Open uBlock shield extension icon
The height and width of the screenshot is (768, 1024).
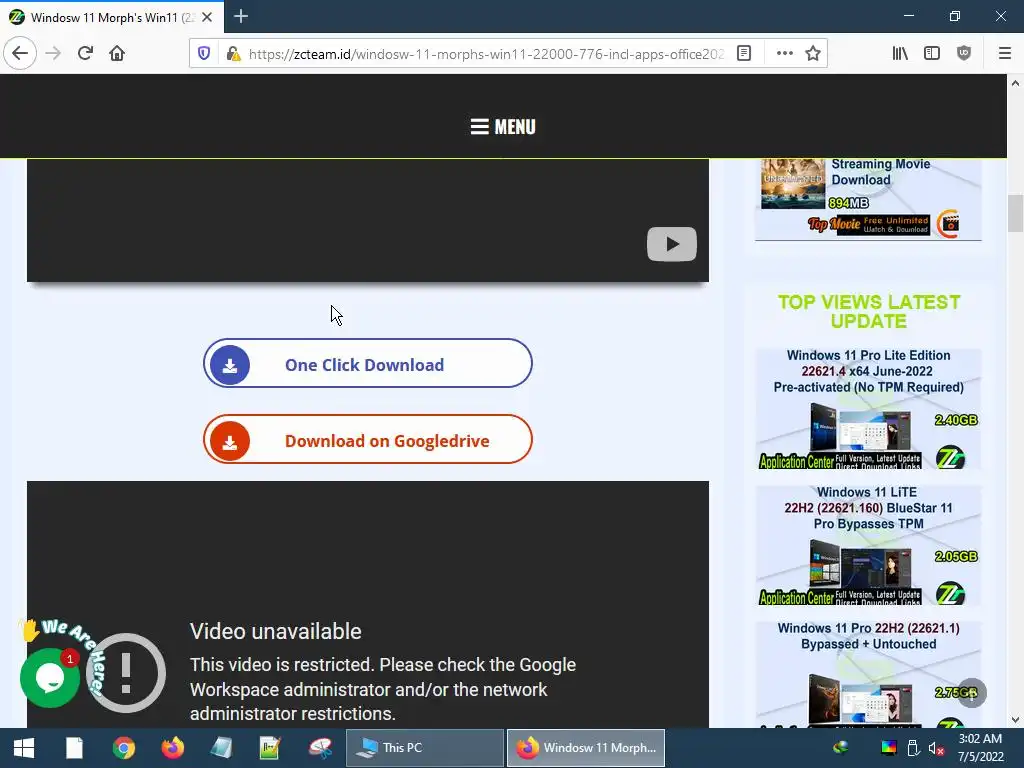click(x=964, y=54)
